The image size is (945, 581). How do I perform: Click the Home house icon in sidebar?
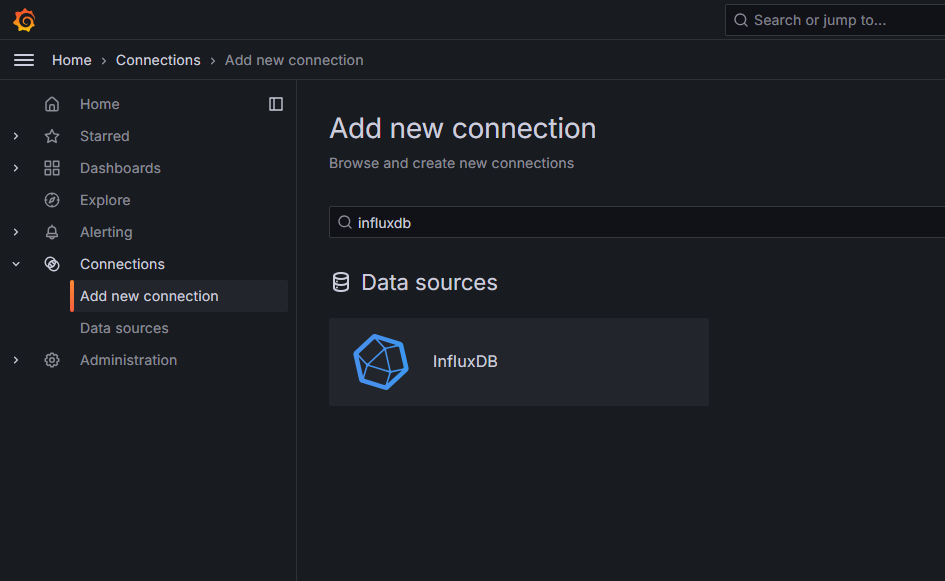pyautogui.click(x=52, y=104)
